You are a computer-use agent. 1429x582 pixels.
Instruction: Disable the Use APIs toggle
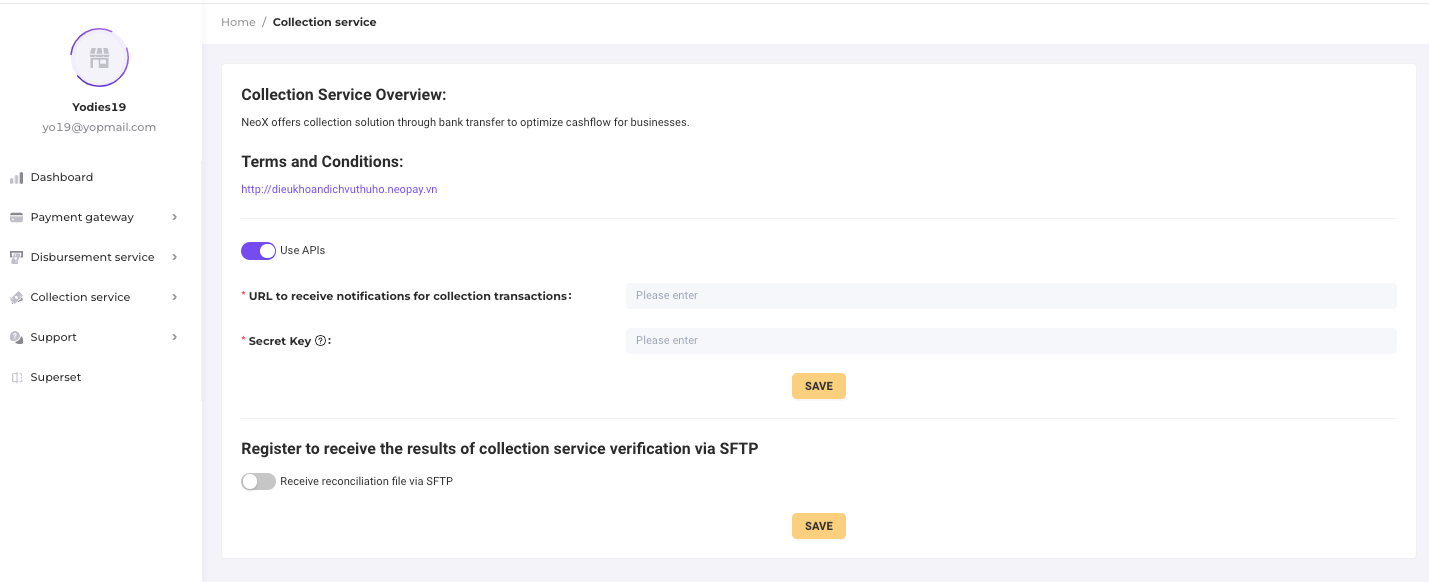pos(258,251)
